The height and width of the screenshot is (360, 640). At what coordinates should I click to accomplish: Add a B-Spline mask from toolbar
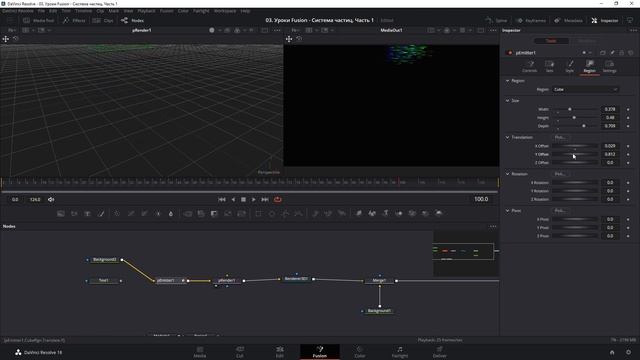pyautogui.click(x=299, y=213)
